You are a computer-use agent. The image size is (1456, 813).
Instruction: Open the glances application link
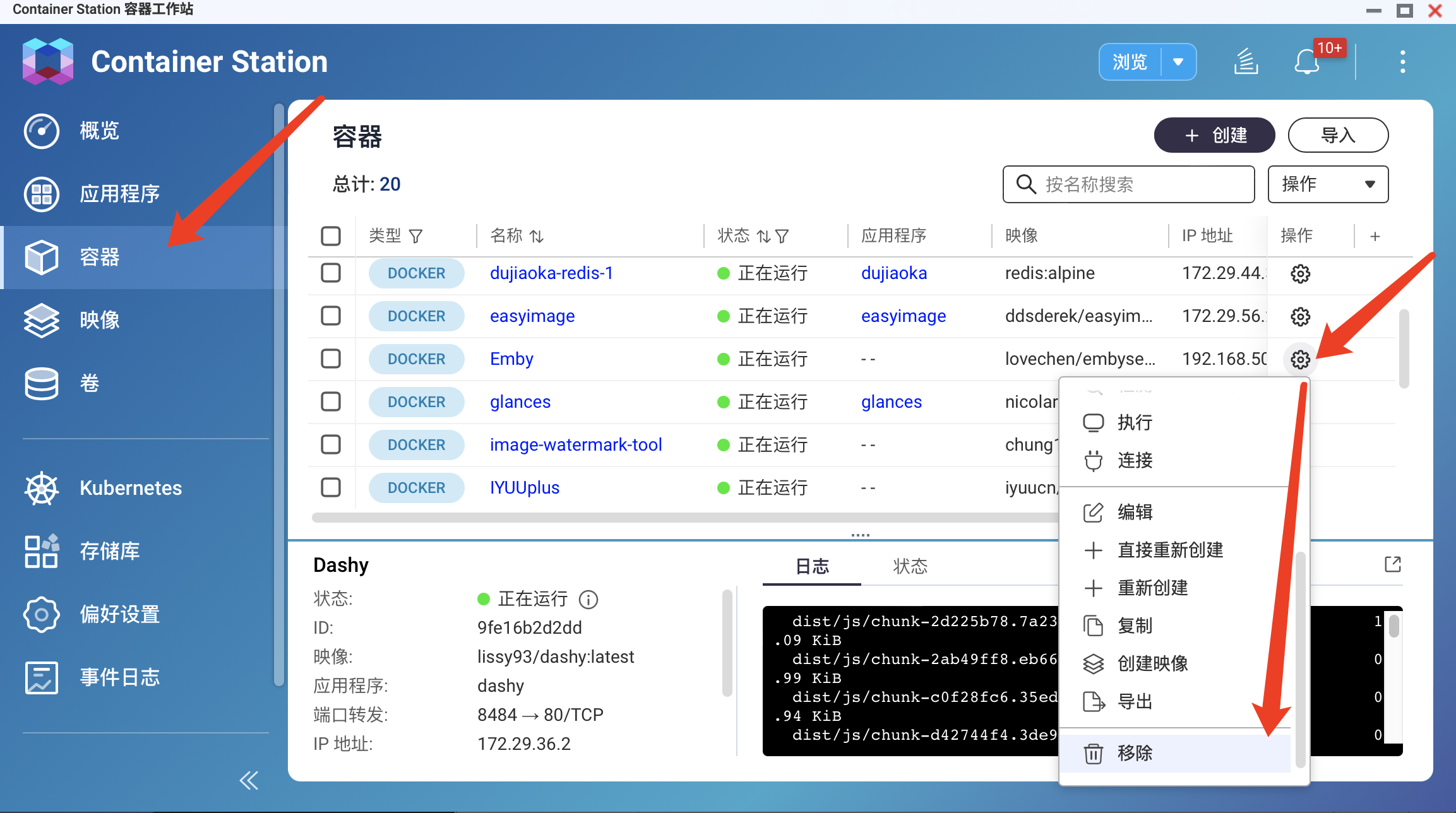(892, 401)
